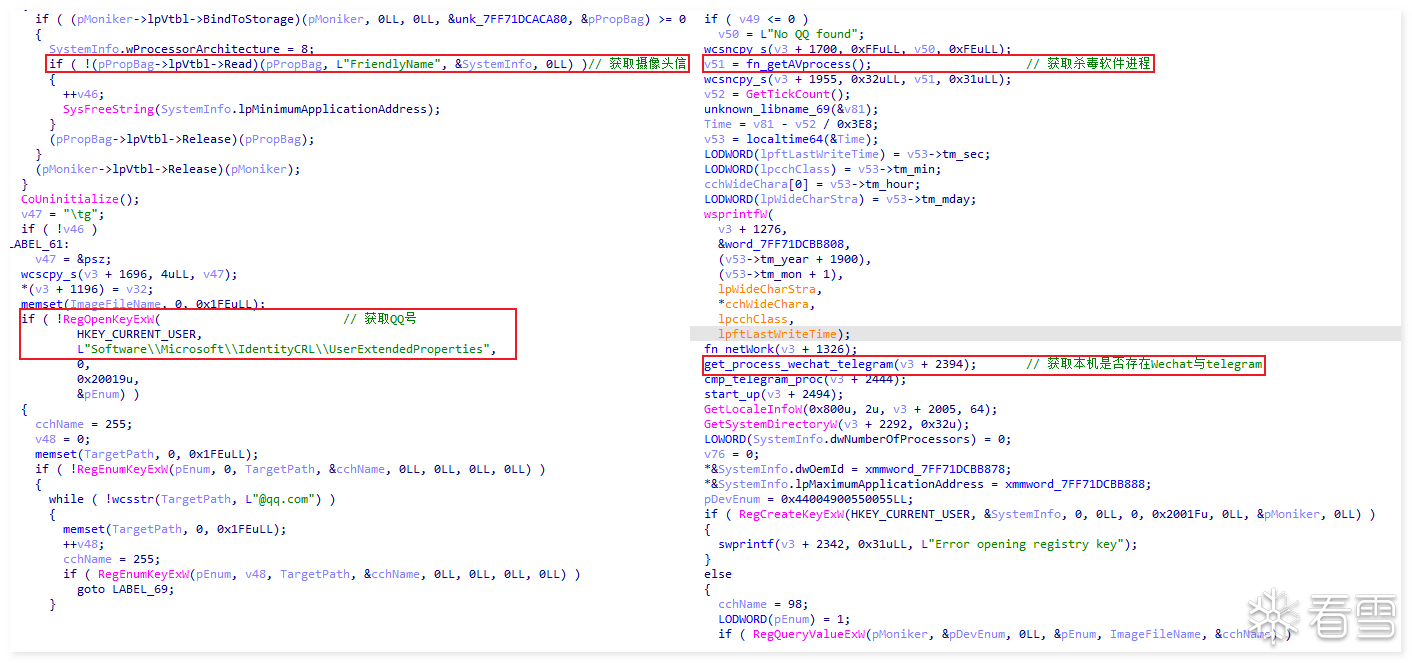Click the 获取QQ号 comment
This screenshot has width=1412, height=663.
pos(379,319)
